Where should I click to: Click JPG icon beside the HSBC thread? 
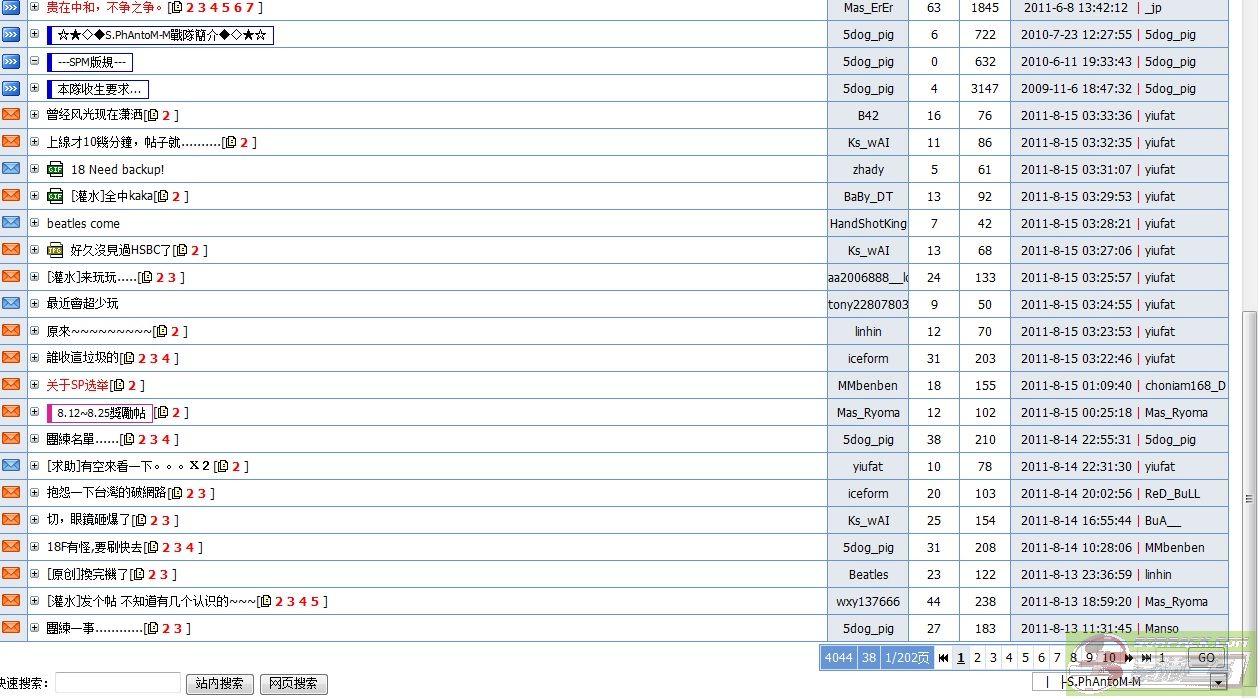point(55,250)
